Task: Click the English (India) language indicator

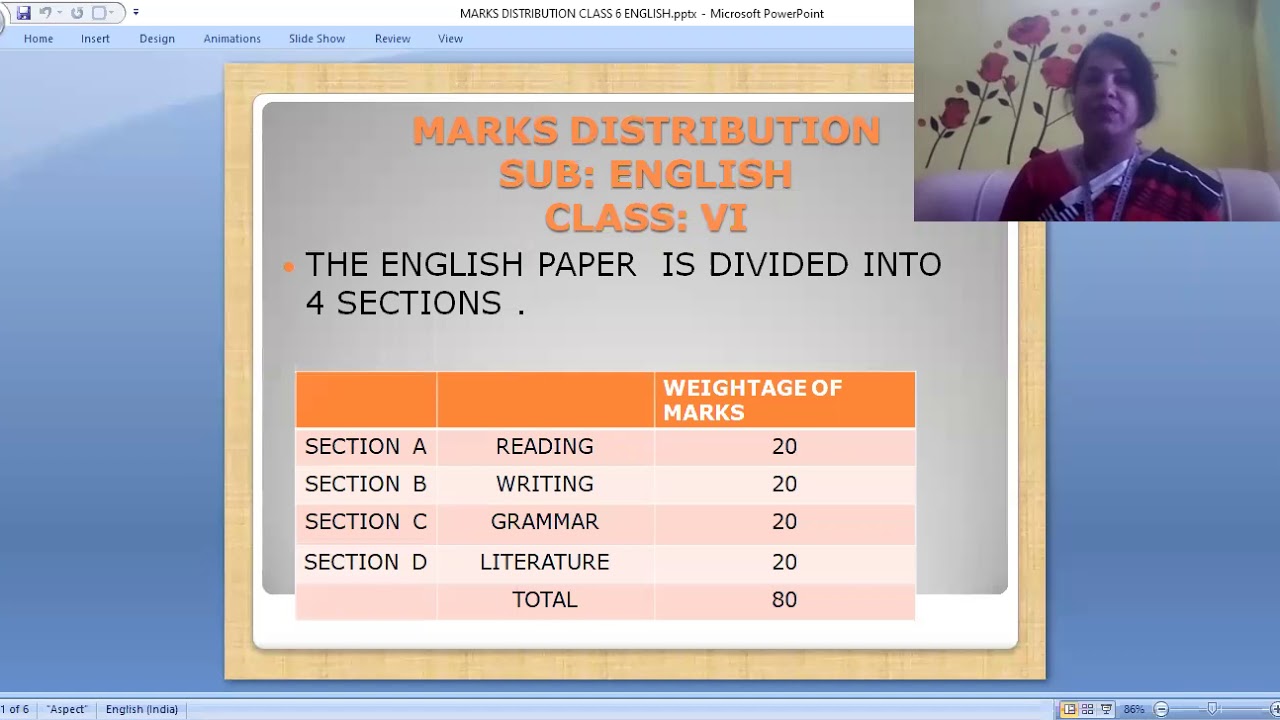Action: click(x=142, y=709)
